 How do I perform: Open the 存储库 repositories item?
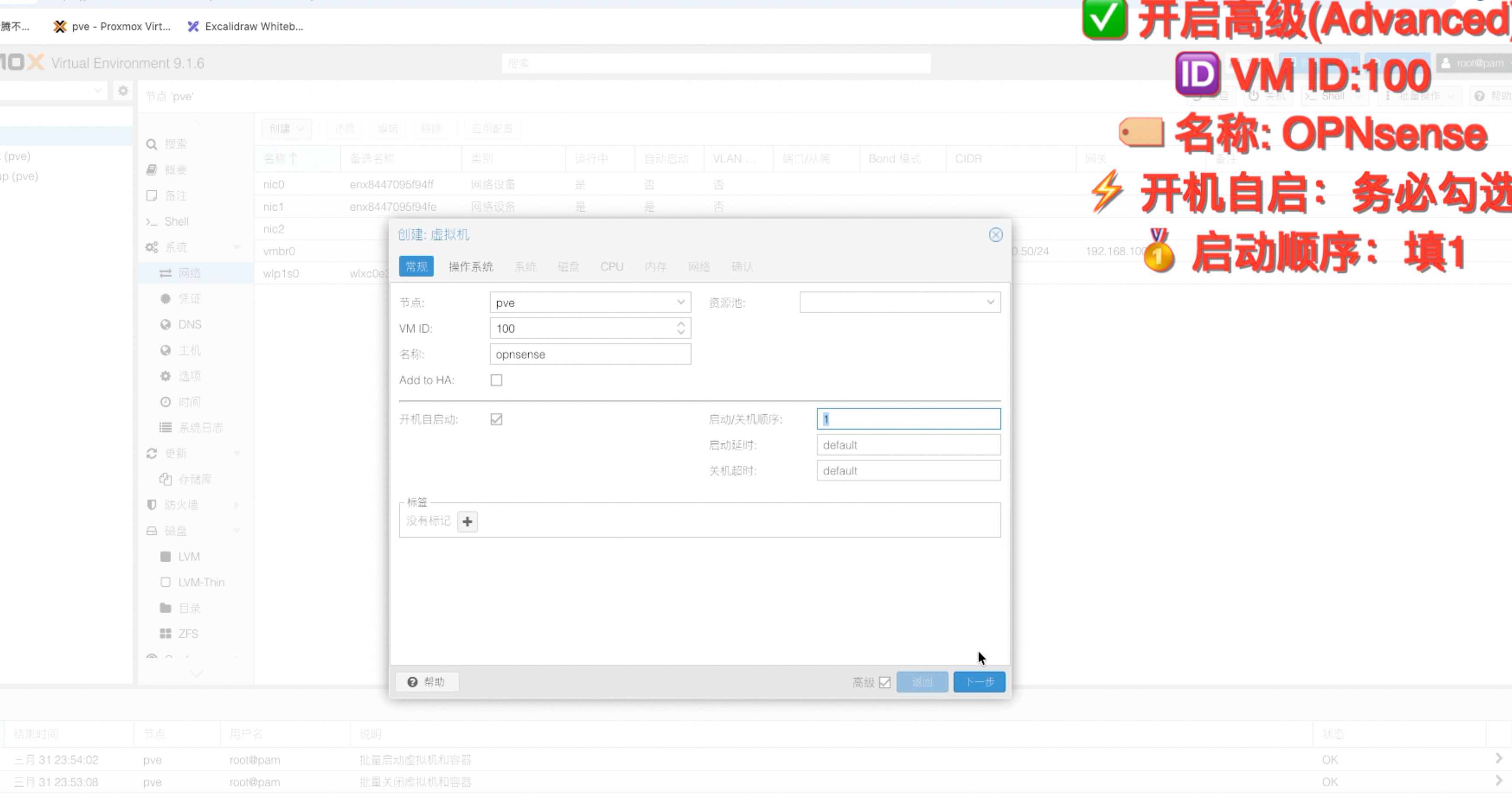click(195, 479)
